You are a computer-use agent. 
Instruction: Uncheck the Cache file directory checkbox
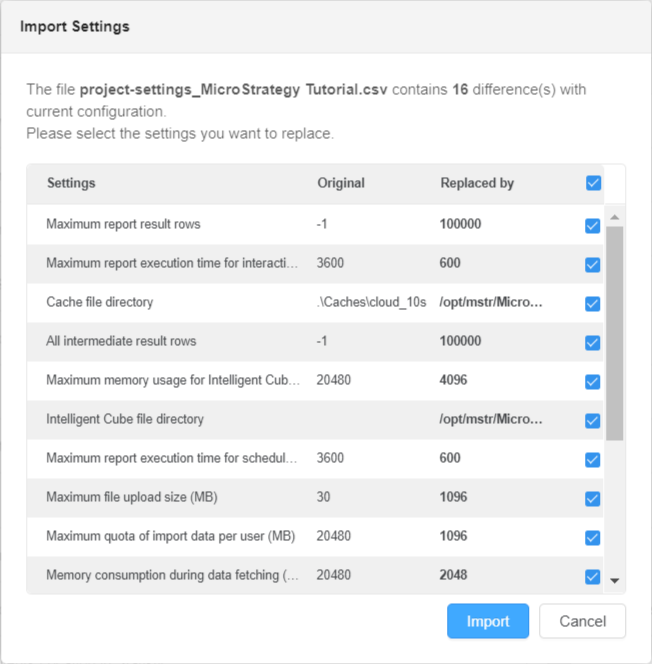pyautogui.click(x=592, y=303)
